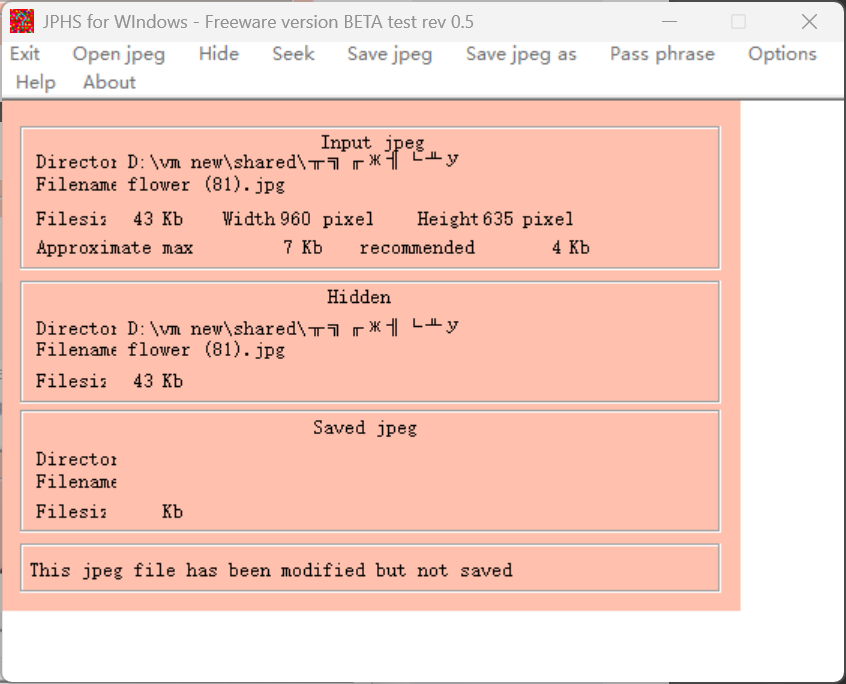846x684 pixels.
Task: Click the 'Hidden' section heading
Action: point(359,297)
